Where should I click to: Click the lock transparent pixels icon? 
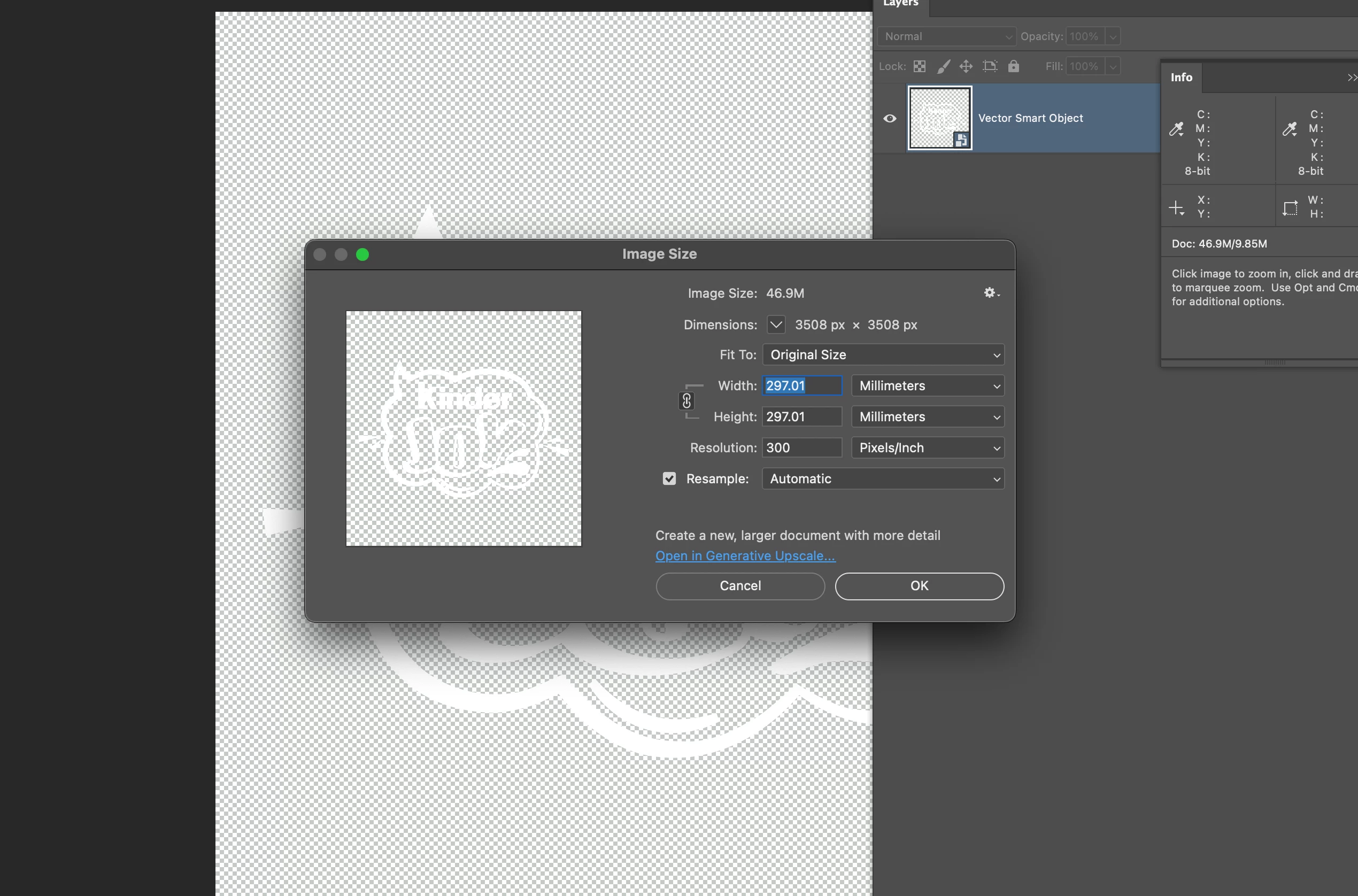919,66
